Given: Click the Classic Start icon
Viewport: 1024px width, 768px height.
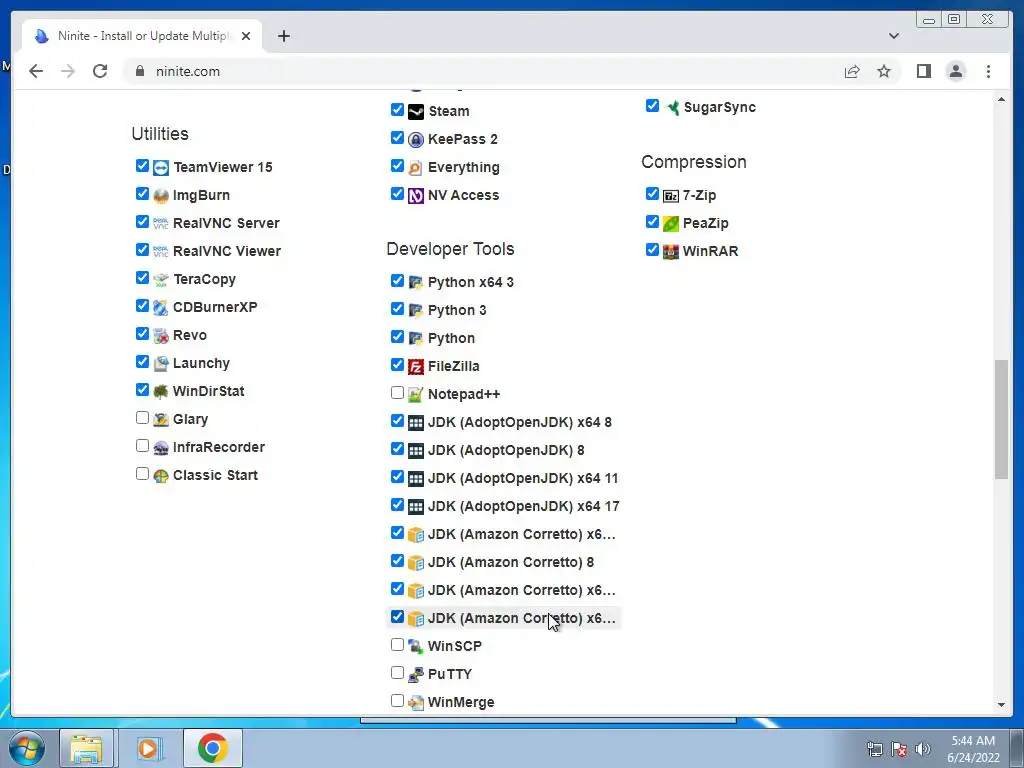Looking at the screenshot, I should click(161, 476).
